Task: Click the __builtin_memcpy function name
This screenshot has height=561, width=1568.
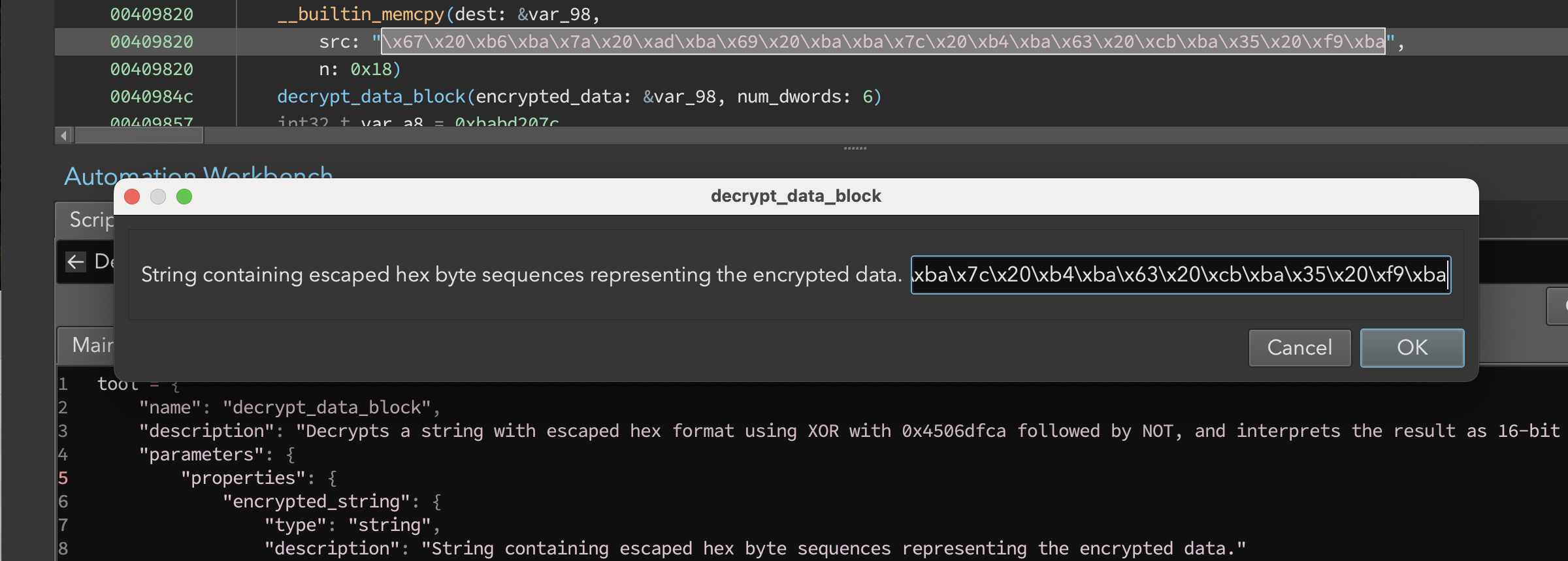Action: (x=361, y=14)
